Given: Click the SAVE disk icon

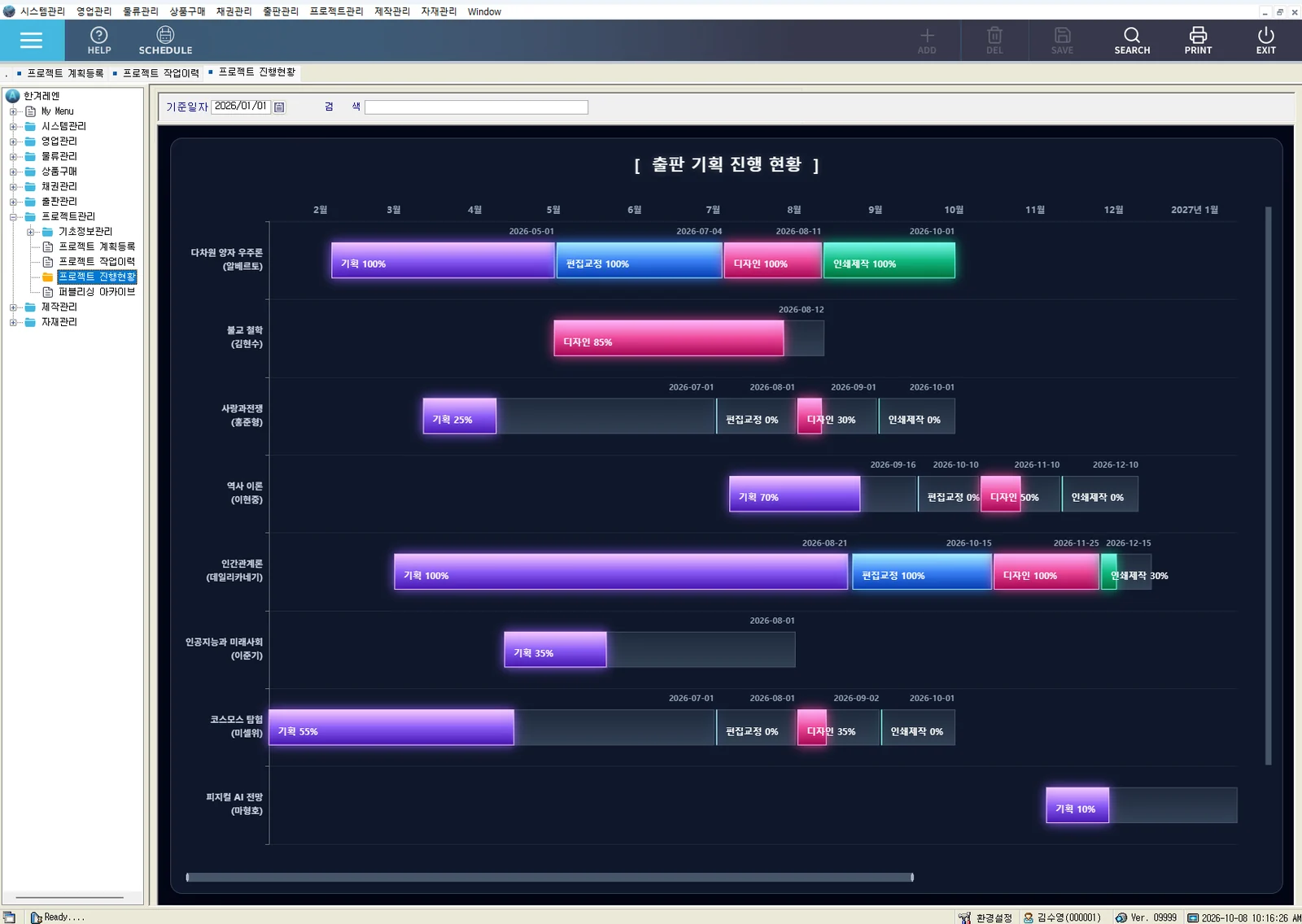Looking at the screenshot, I should 1062,40.
